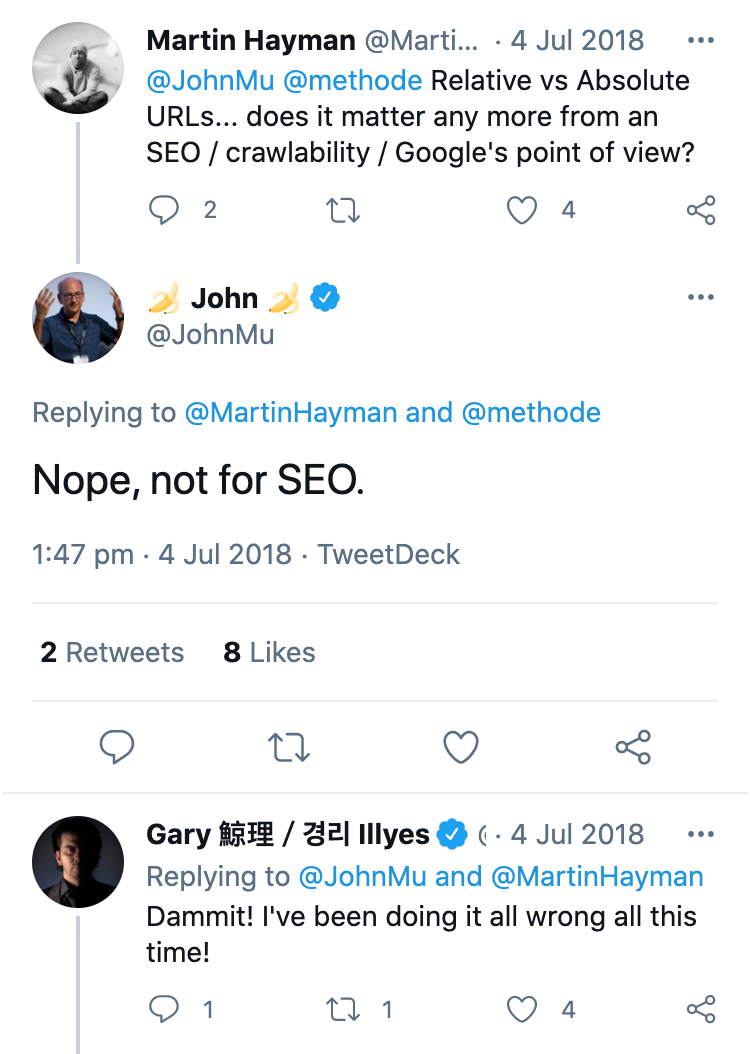
Task: Share Martin Hayman's tweet
Action: click(x=701, y=210)
